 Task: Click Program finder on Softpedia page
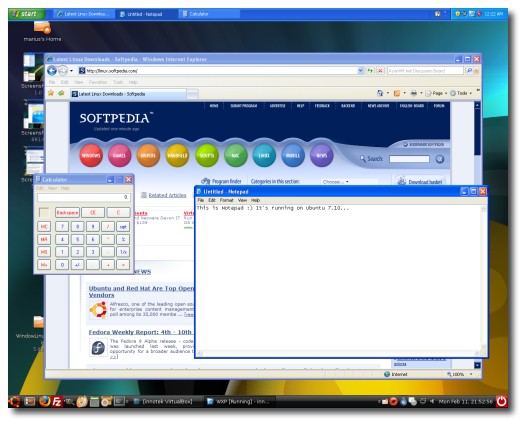point(221,181)
